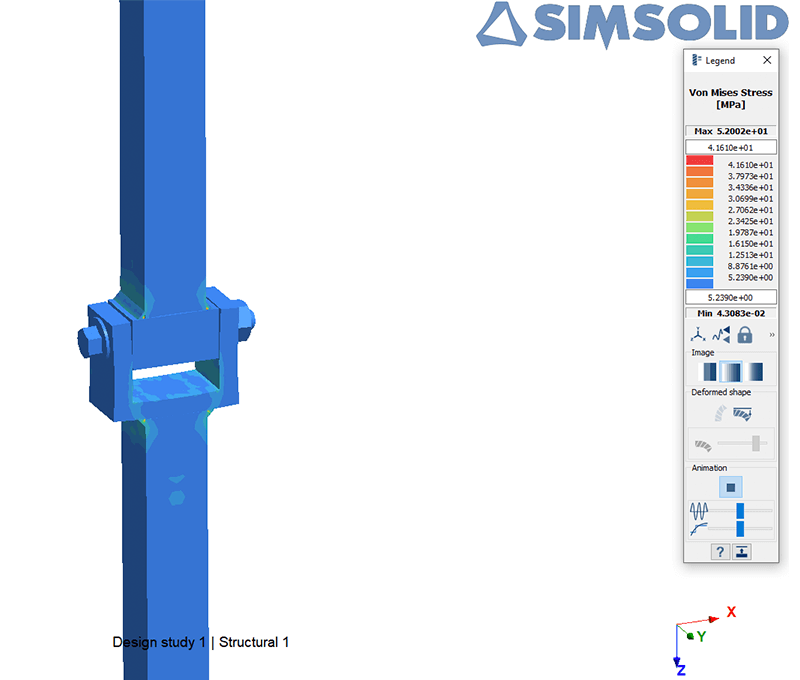This screenshot has height=680, width=800.
Task: Close the Legend panel
Action: [x=767, y=61]
